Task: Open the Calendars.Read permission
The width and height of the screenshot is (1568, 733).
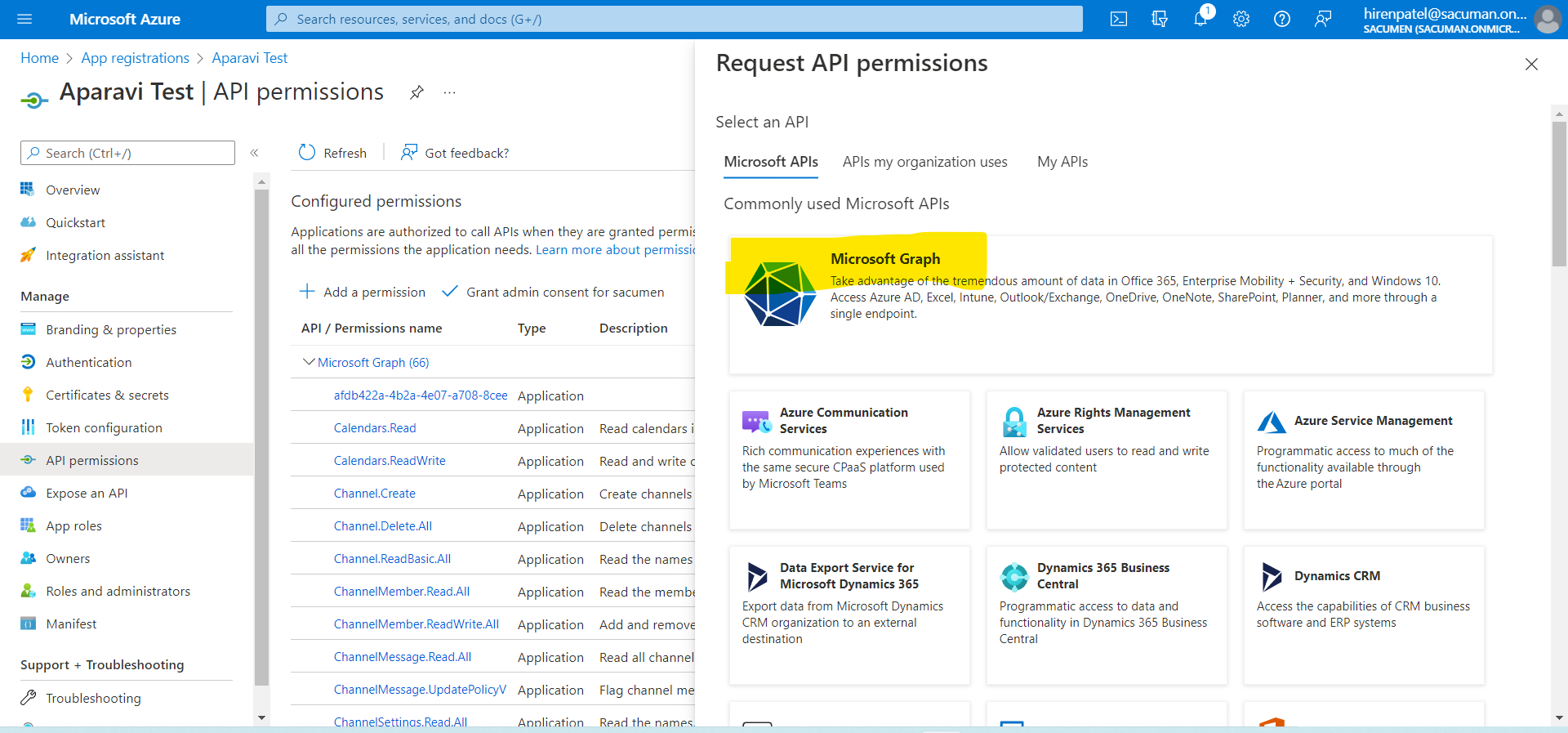Action: pos(375,428)
